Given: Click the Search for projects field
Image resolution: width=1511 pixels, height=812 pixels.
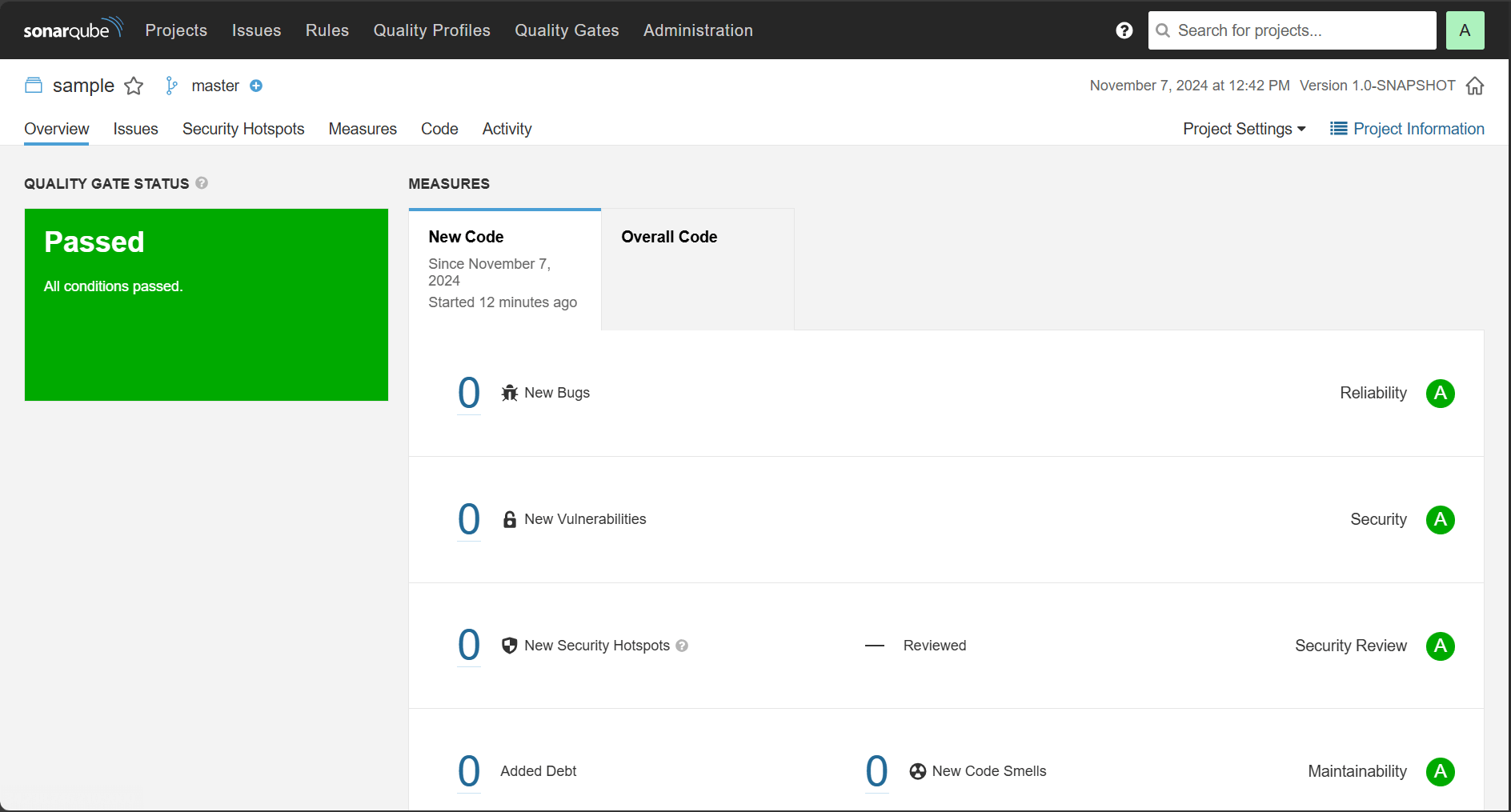Looking at the screenshot, I should point(1291,30).
